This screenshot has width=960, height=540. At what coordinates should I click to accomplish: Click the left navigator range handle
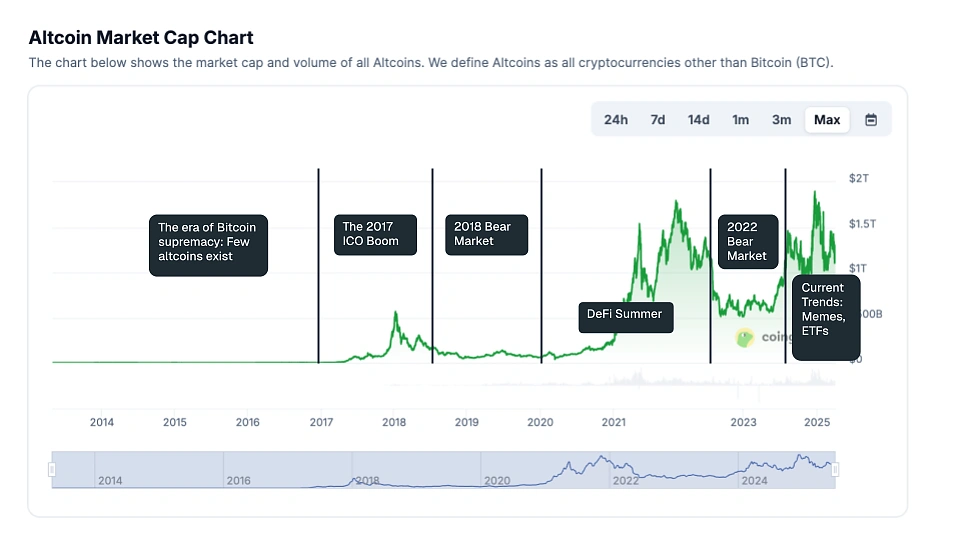(x=53, y=470)
